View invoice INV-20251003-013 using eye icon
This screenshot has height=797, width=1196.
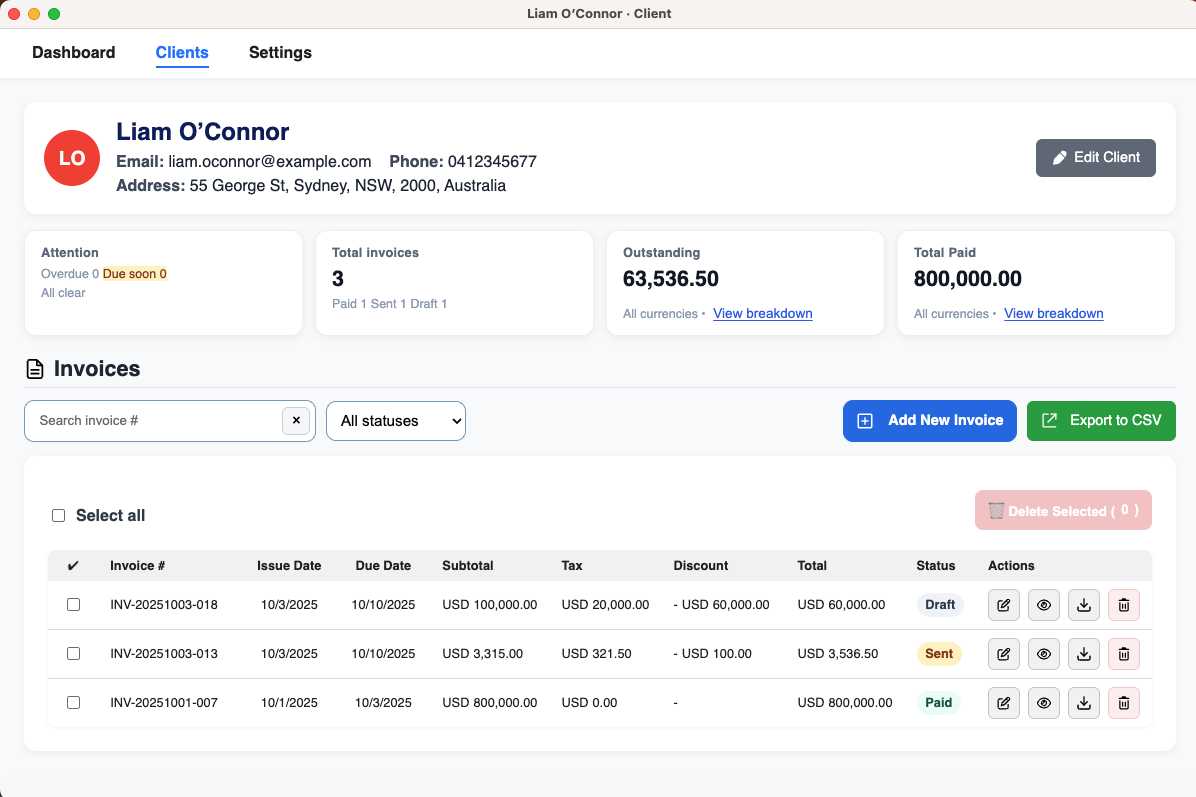[x=1044, y=654]
